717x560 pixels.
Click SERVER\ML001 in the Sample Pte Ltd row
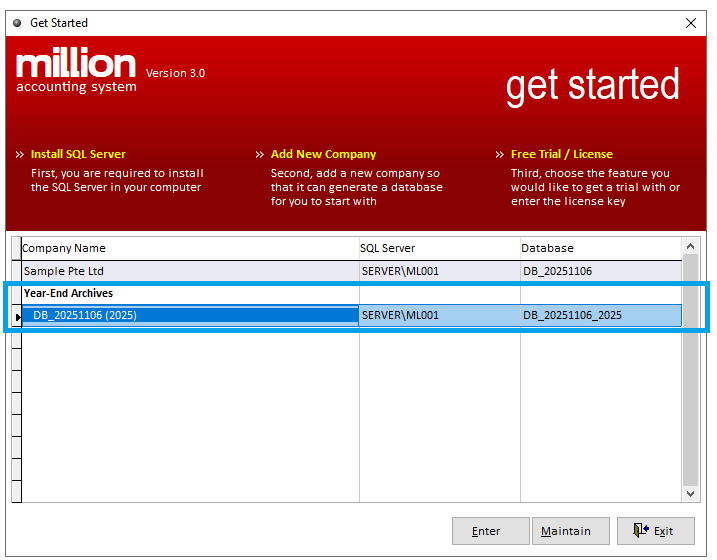click(439, 271)
